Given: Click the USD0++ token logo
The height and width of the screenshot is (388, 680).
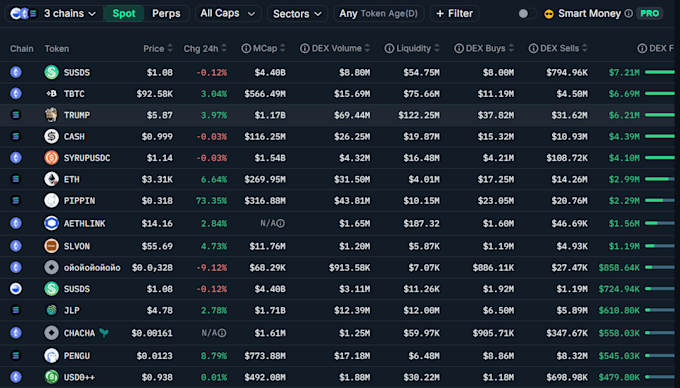Looking at the screenshot, I should pyautogui.click(x=51, y=377).
